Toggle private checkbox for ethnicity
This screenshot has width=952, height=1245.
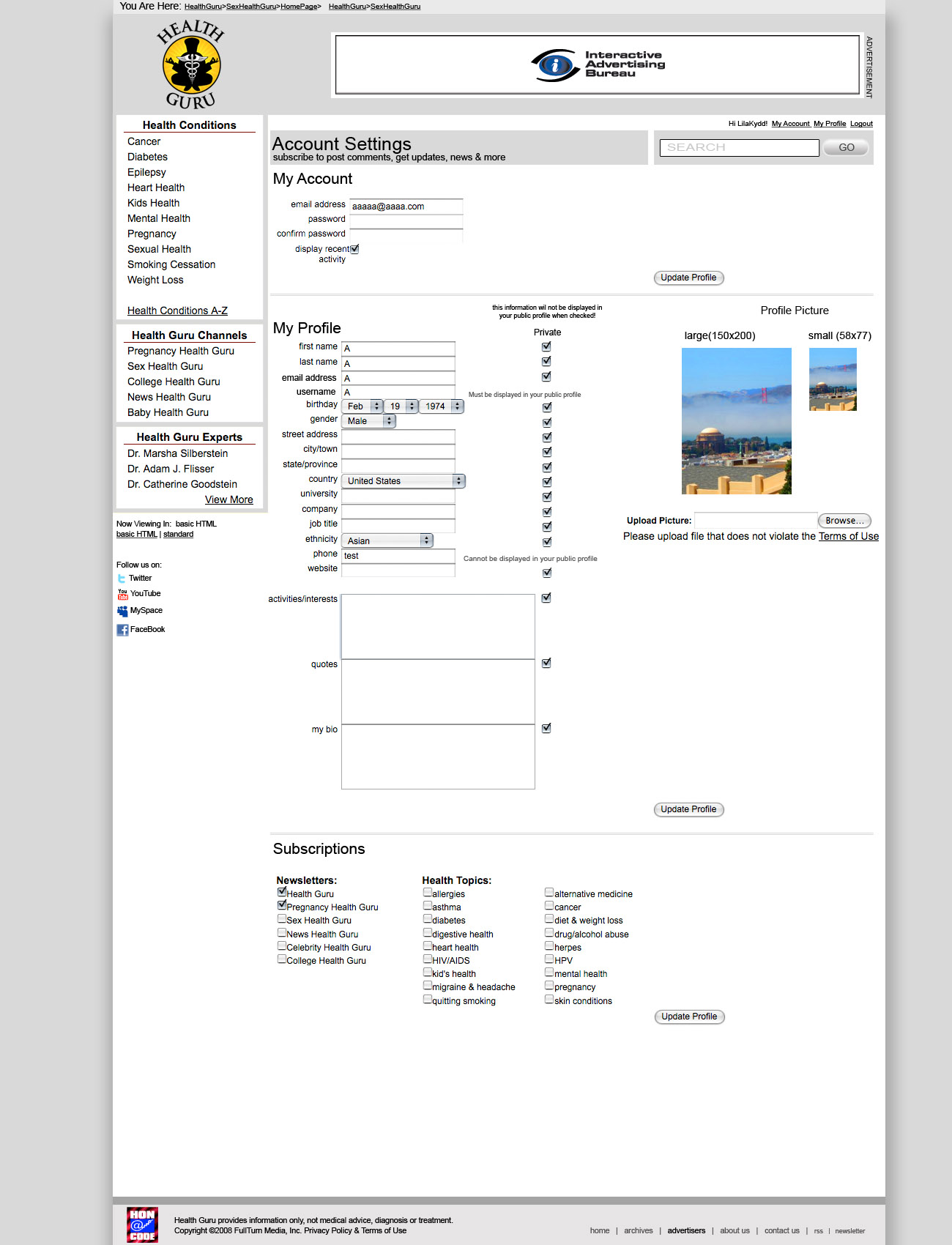(x=547, y=542)
